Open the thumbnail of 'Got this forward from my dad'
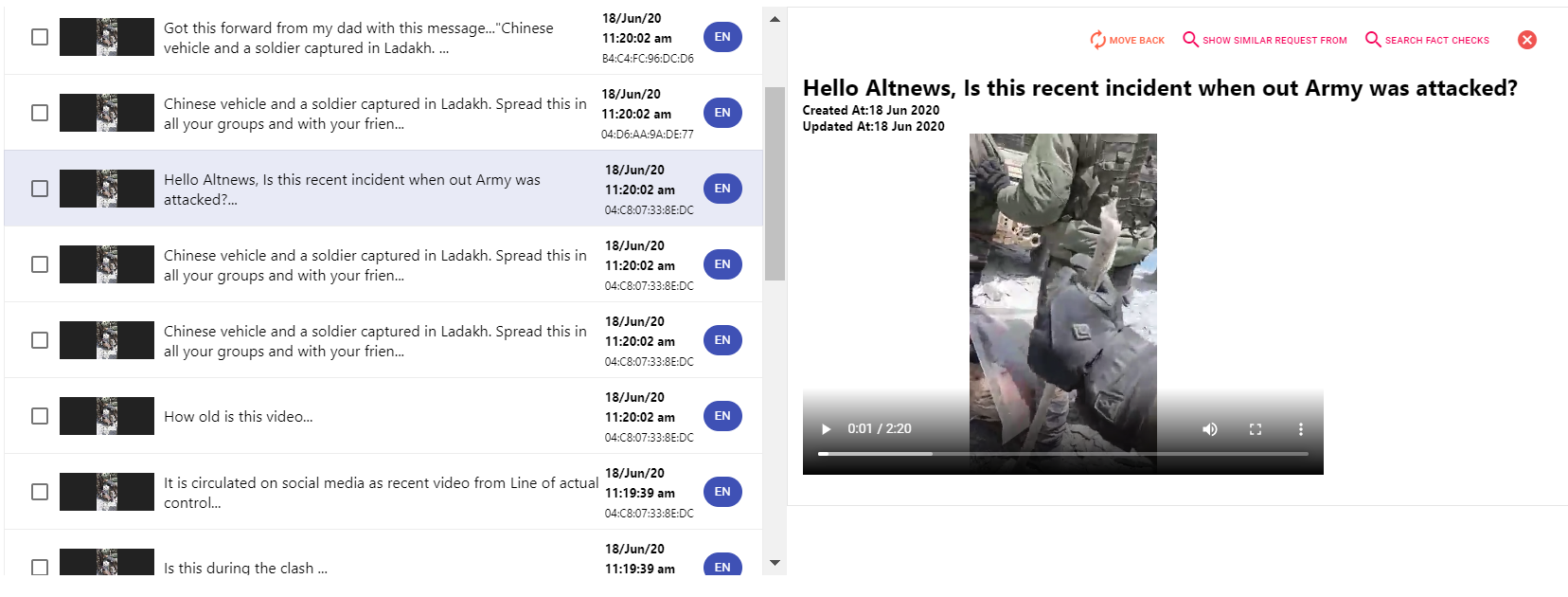The width and height of the screenshot is (1568, 597). tap(107, 37)
